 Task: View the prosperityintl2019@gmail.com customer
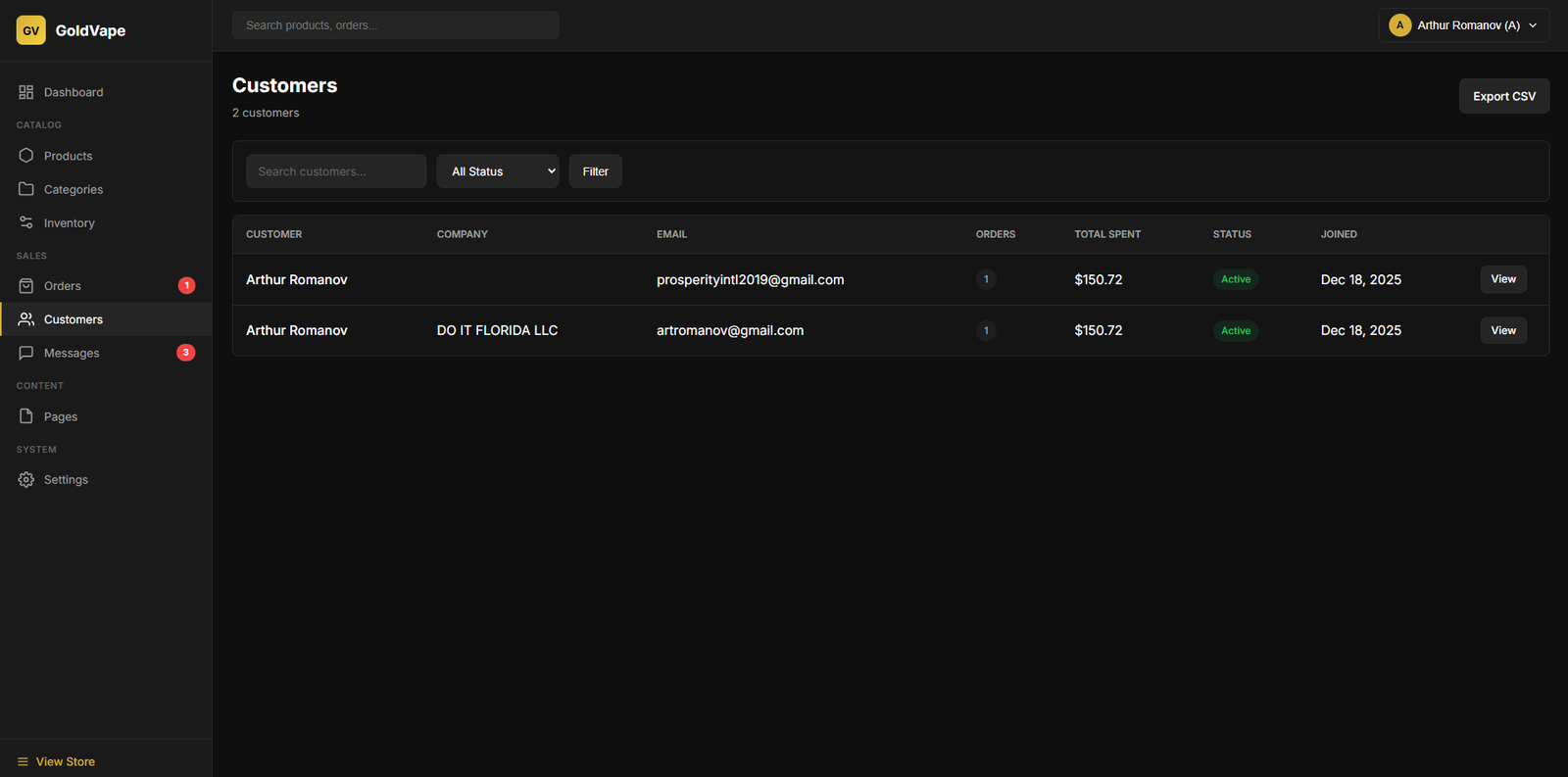coord(1502,279)
